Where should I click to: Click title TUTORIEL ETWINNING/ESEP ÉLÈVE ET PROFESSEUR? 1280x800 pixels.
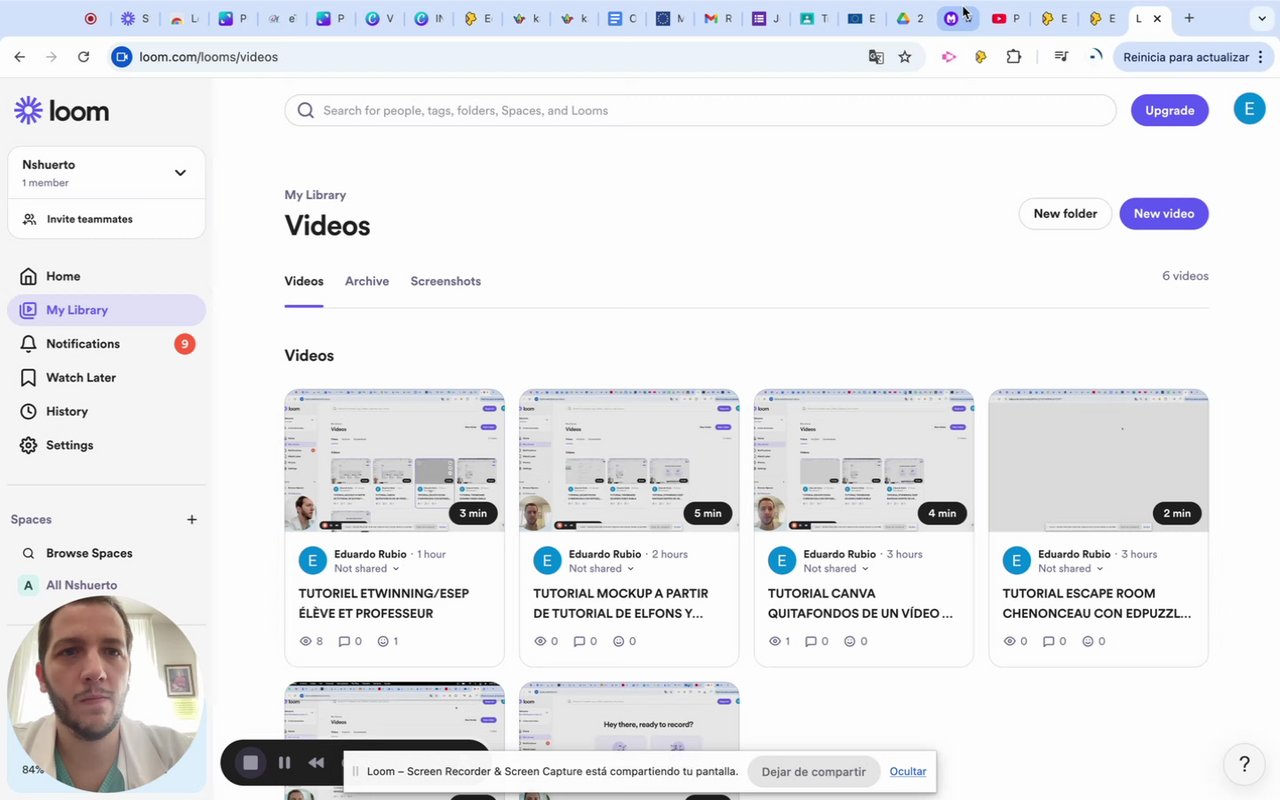pos(384,604)
